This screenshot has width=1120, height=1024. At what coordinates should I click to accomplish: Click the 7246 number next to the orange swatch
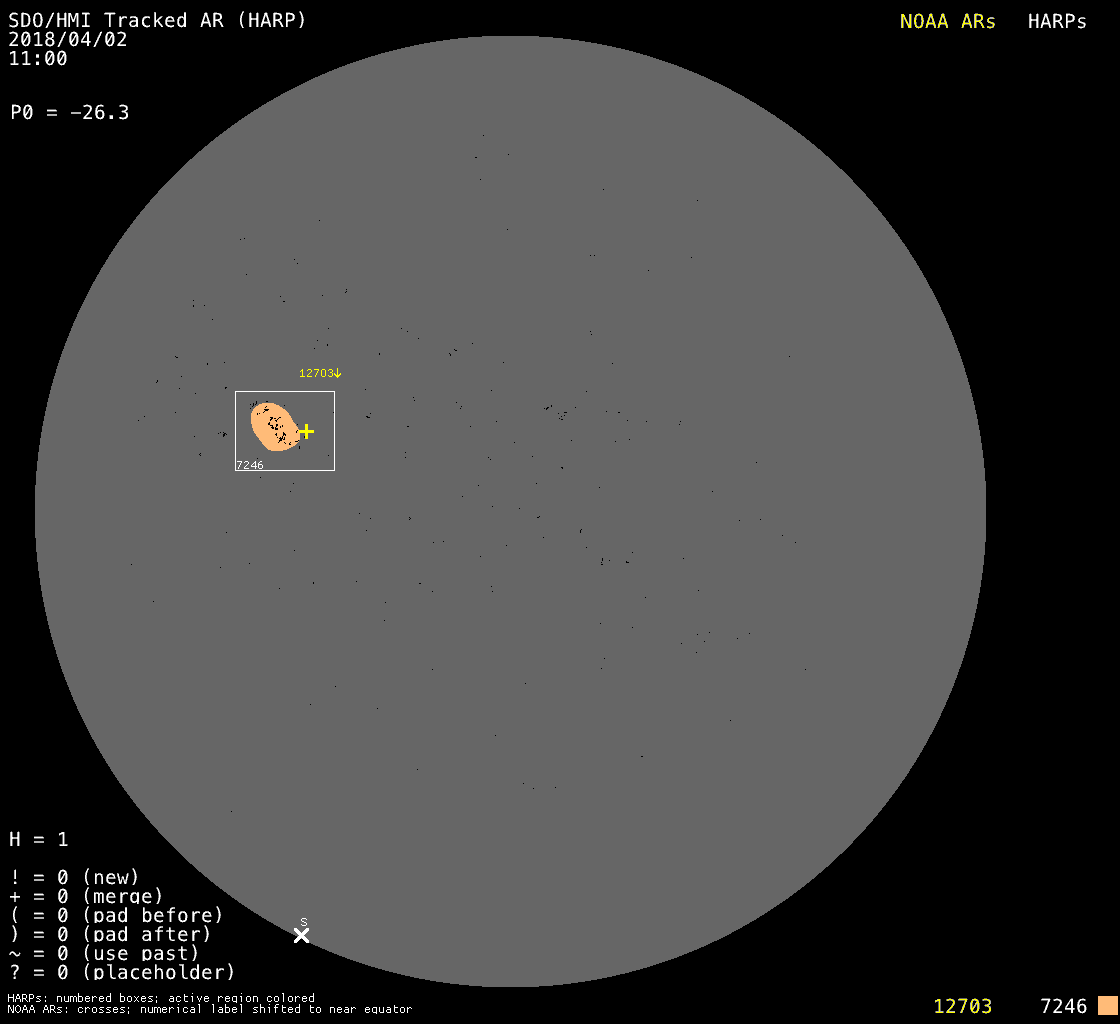point(1063,1006)
